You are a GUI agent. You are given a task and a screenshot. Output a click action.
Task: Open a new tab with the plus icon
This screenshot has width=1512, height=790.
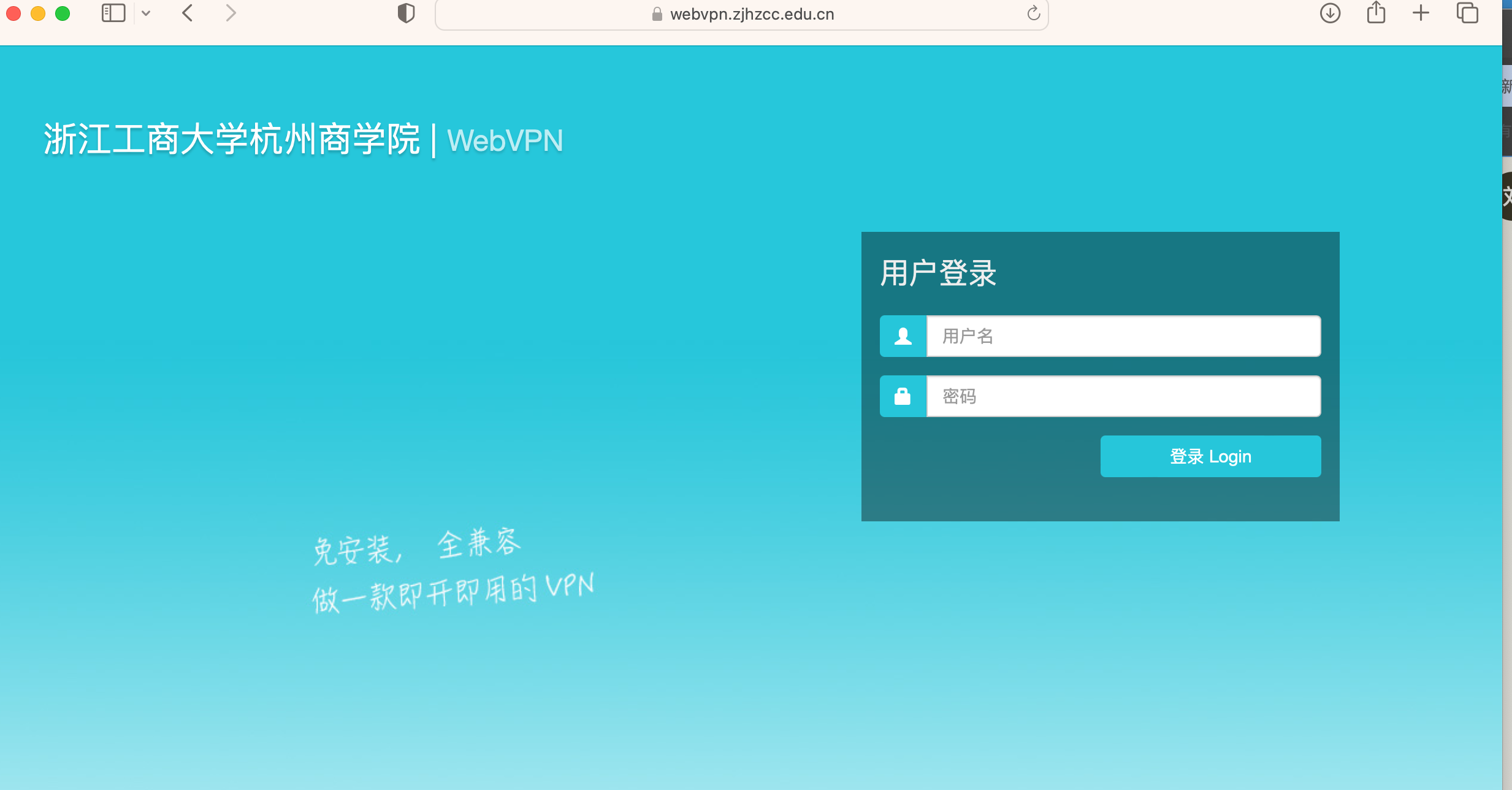tap(1421, 13)
